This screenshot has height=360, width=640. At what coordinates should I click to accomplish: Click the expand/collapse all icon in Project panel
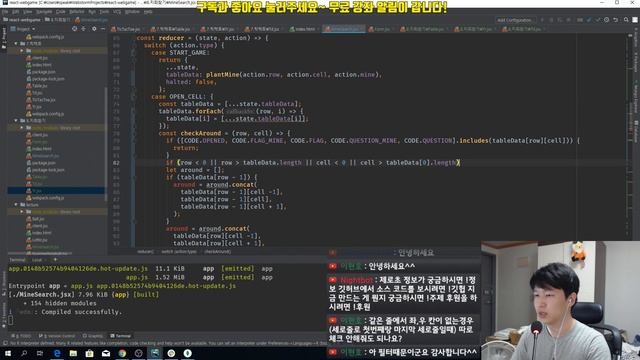pos(83,29)
